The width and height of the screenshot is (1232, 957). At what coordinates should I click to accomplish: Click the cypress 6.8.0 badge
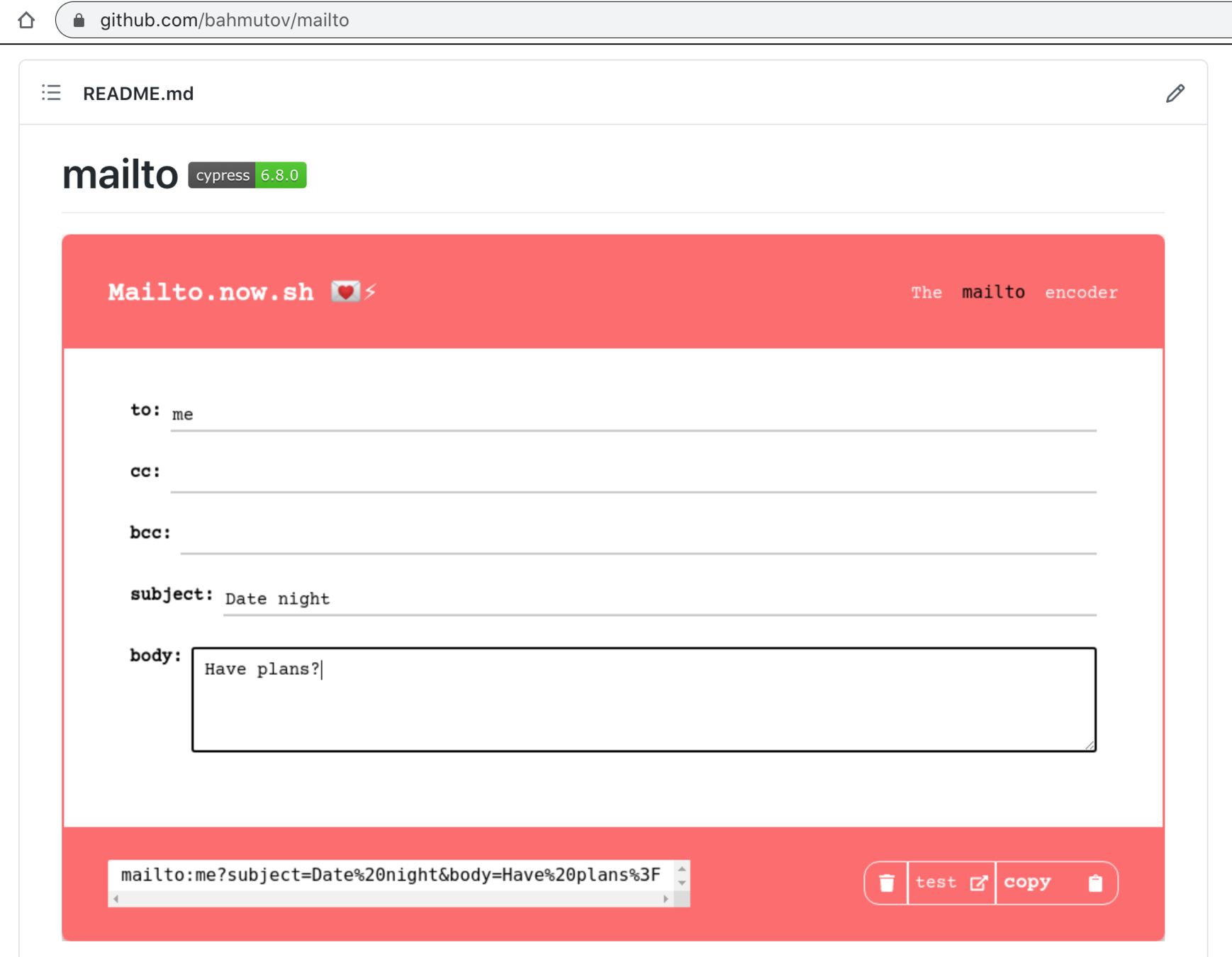point(247,175)
